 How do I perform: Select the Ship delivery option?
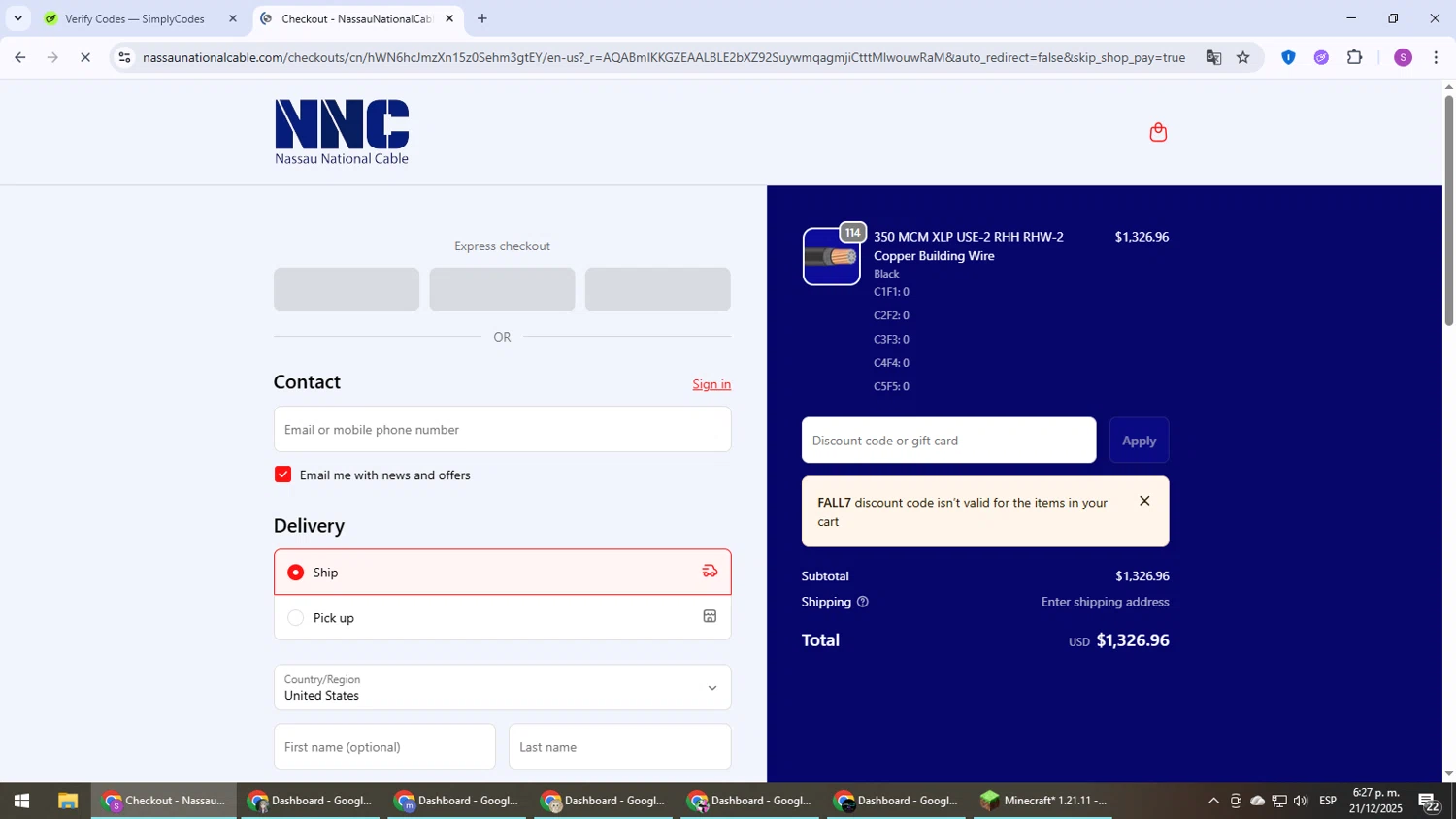tap(503, 572)
